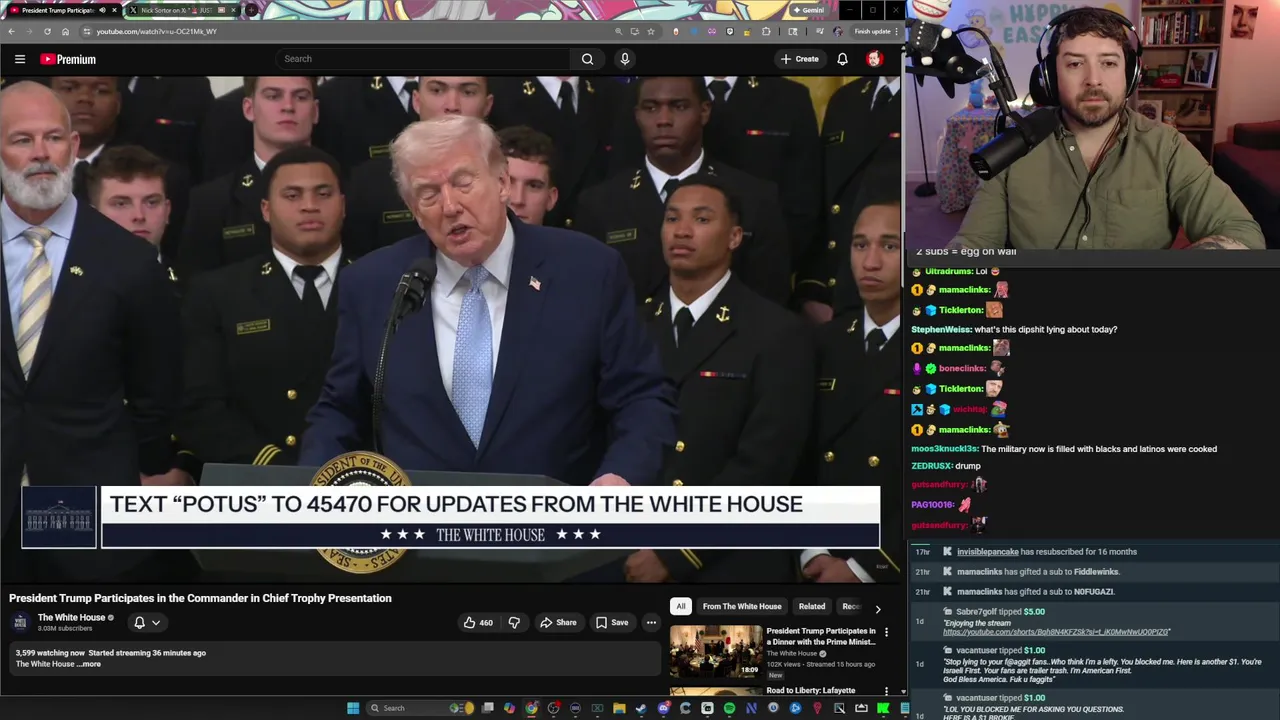Image resolution: width=1280 pixels, height=720 pixels.
Task: Open the Gemini button in the browser
Action: point(808,10)
